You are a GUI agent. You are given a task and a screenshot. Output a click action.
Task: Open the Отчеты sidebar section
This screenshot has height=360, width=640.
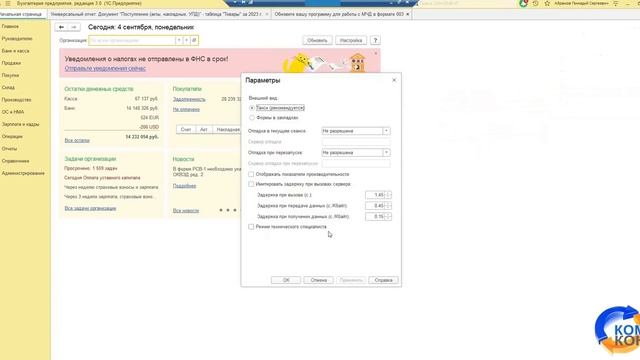pyautogui.click(x=9, y=149)
